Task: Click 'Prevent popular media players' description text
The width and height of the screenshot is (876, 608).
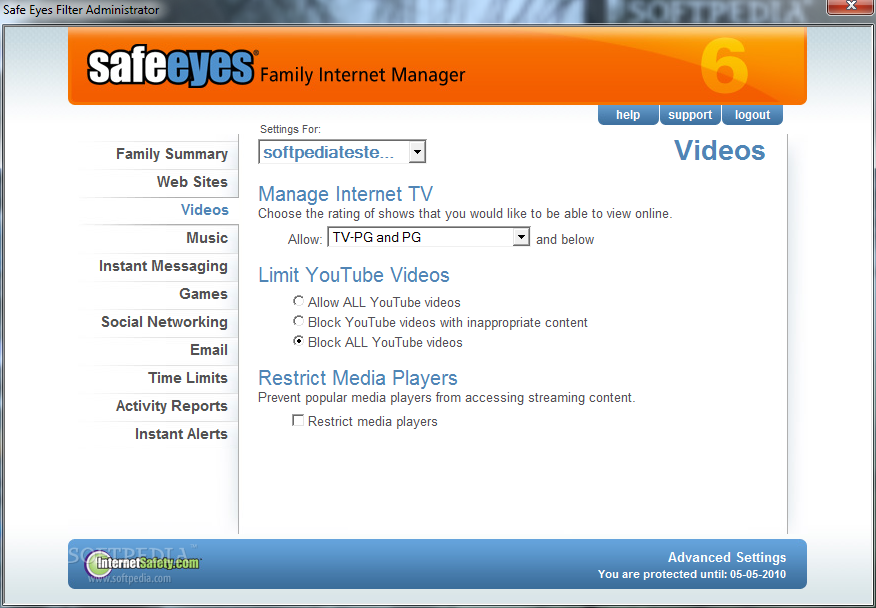Action: (x=446, y=398)
